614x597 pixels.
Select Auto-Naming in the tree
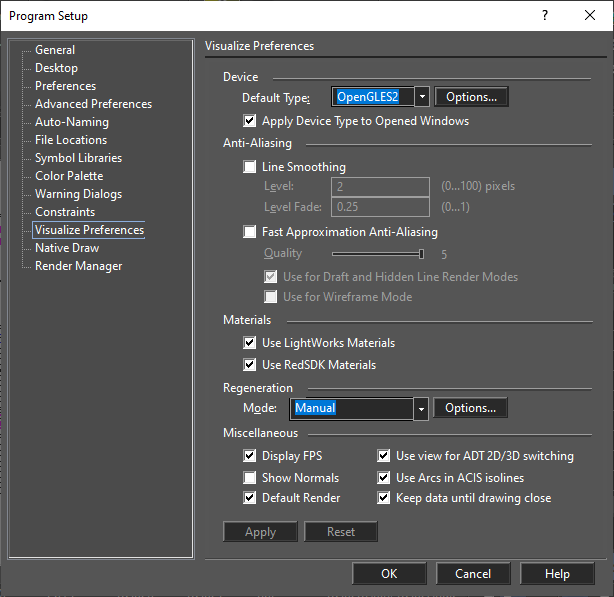[72, 122]
